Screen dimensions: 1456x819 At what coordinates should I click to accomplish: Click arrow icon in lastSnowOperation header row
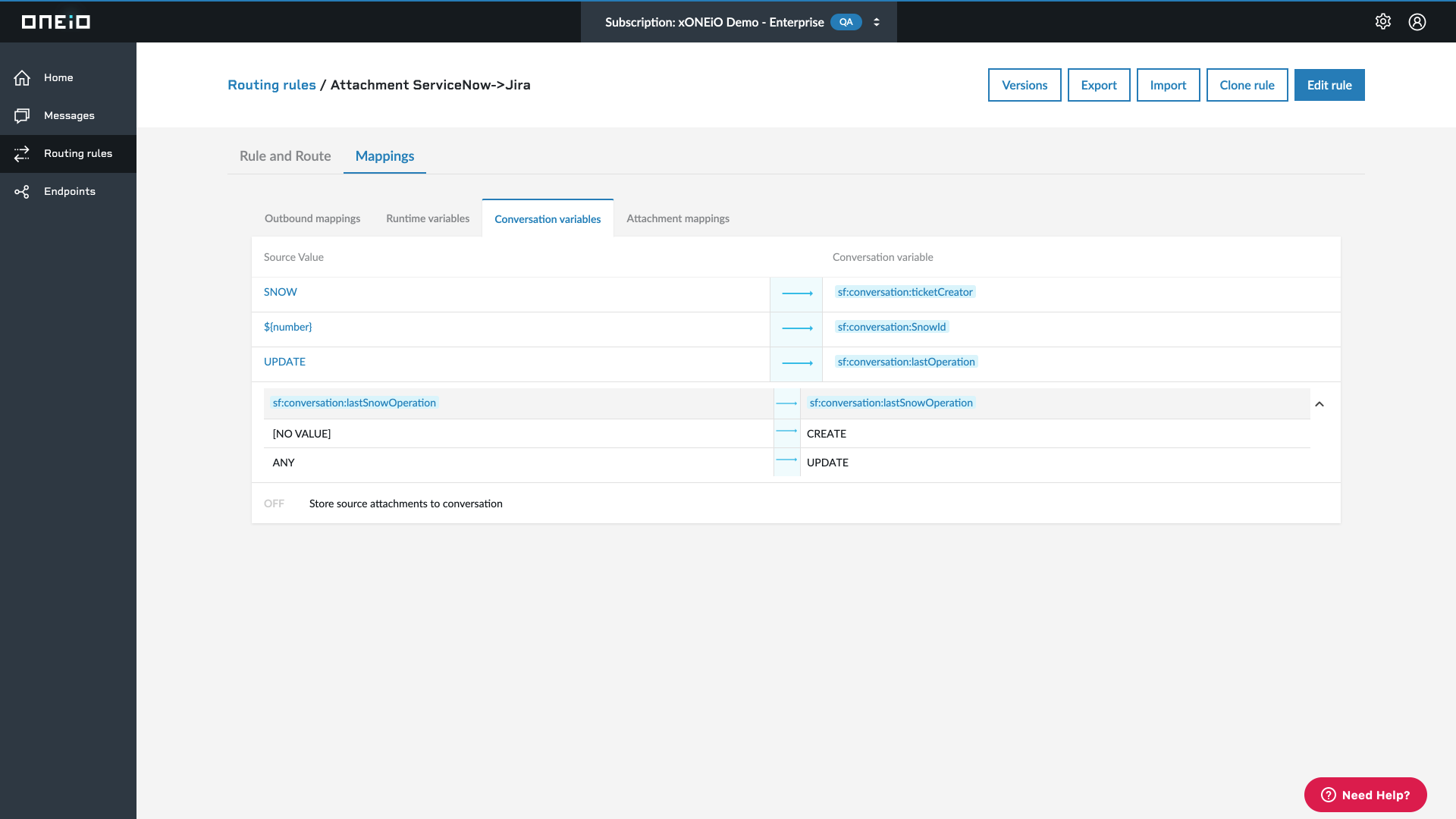click(x=786, y=403)
